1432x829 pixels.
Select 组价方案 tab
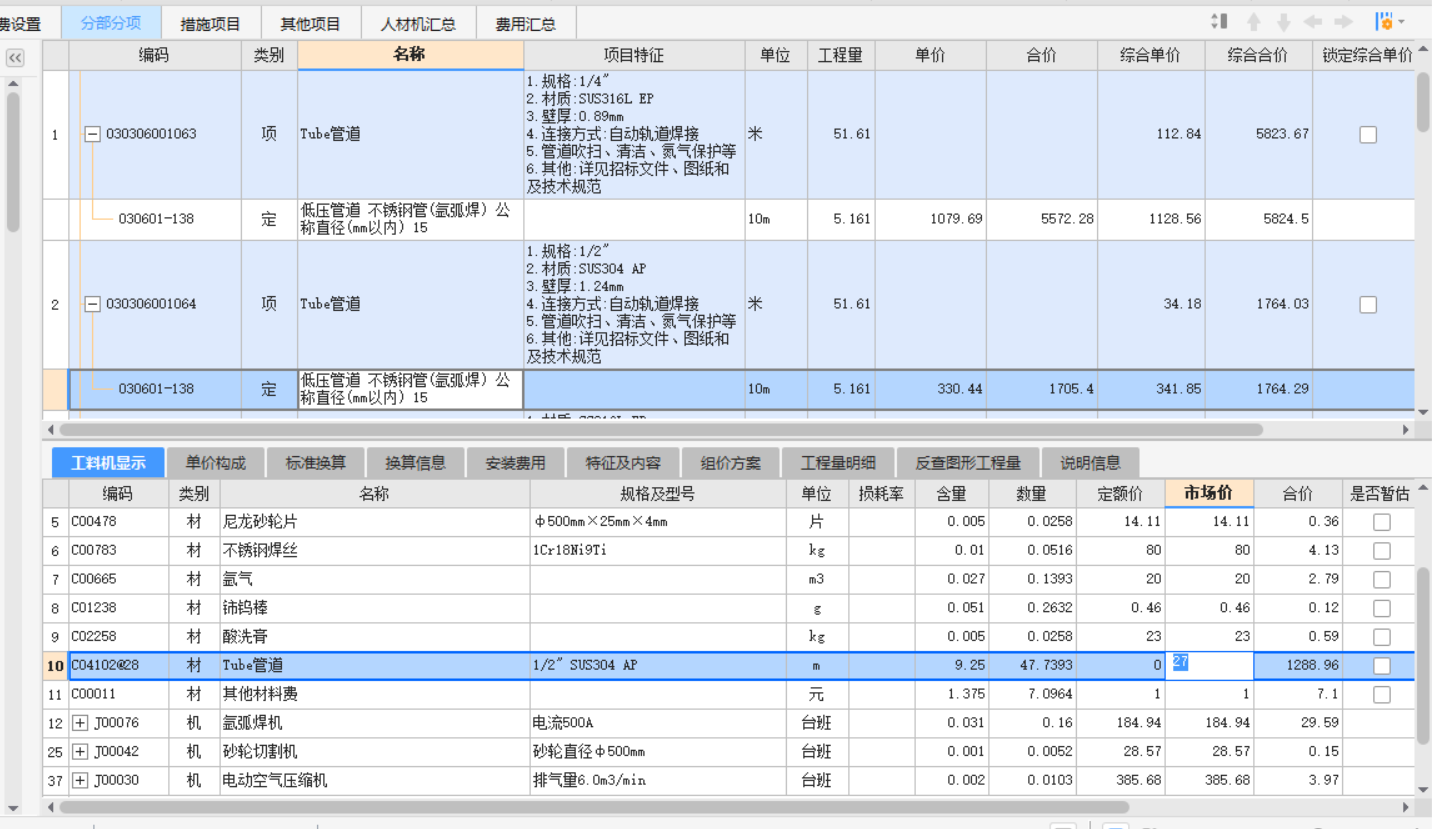(730, 463)
